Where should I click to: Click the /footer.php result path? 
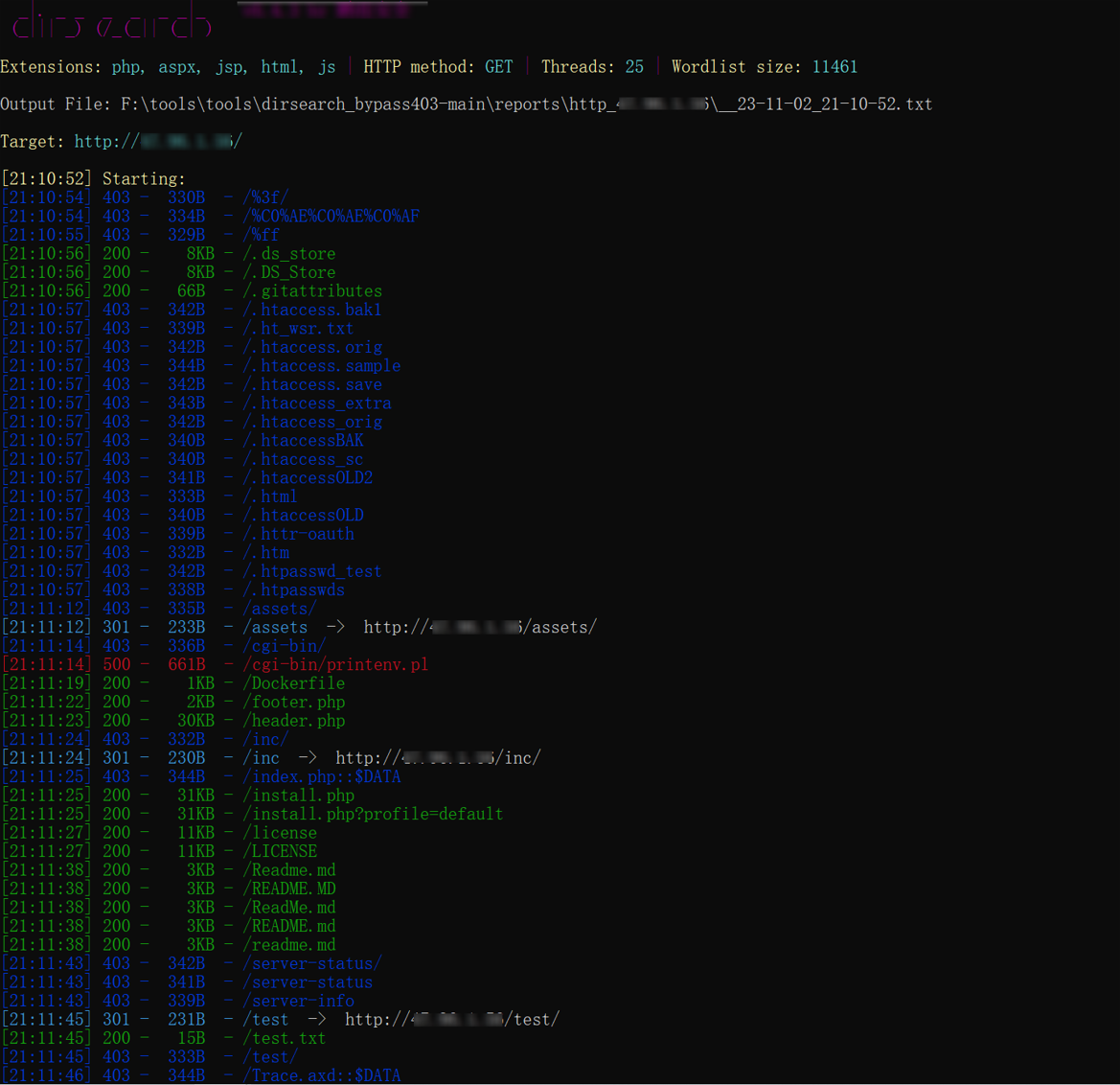294,702
